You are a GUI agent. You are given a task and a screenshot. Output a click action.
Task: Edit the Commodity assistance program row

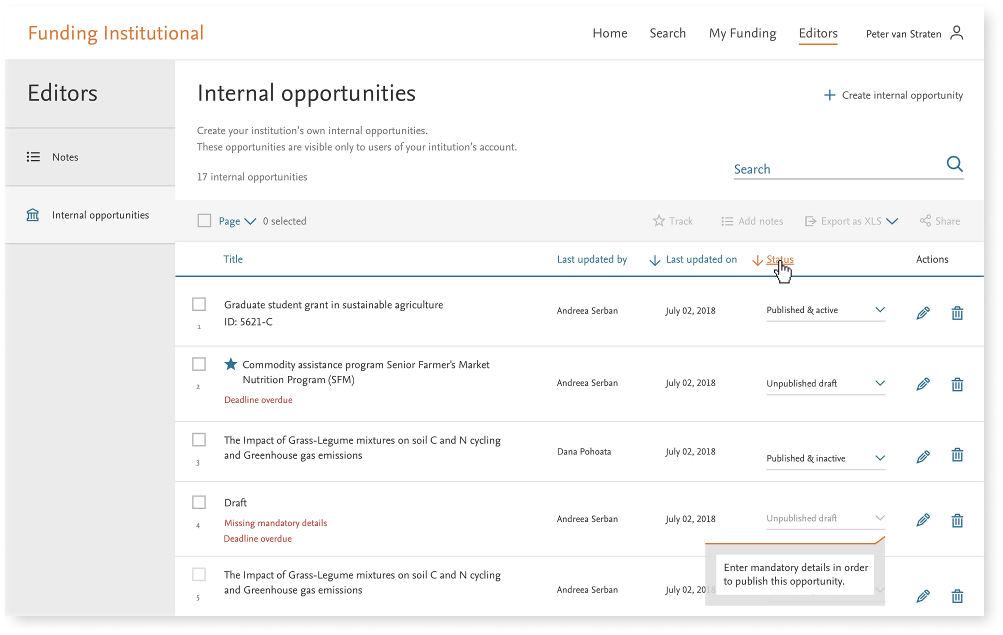click(923, 384)
